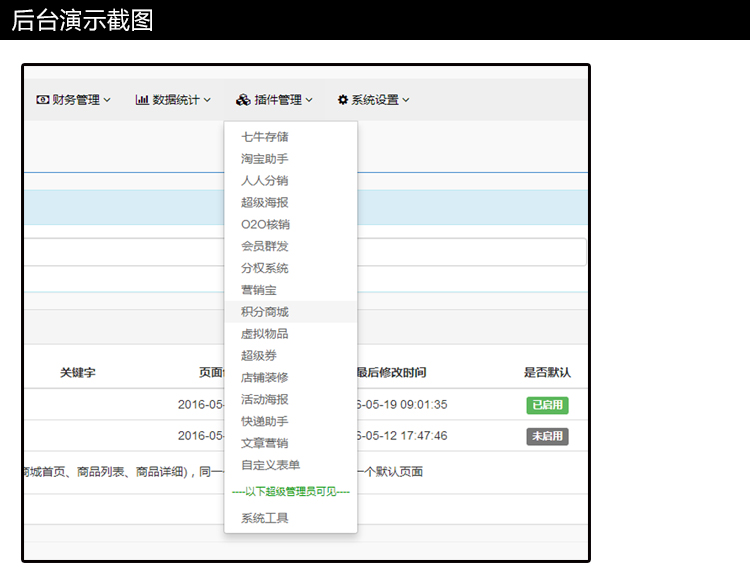750x572 pixels.
Task: Select 七牛存储 from the plugin list
Action: coord(291,137)
